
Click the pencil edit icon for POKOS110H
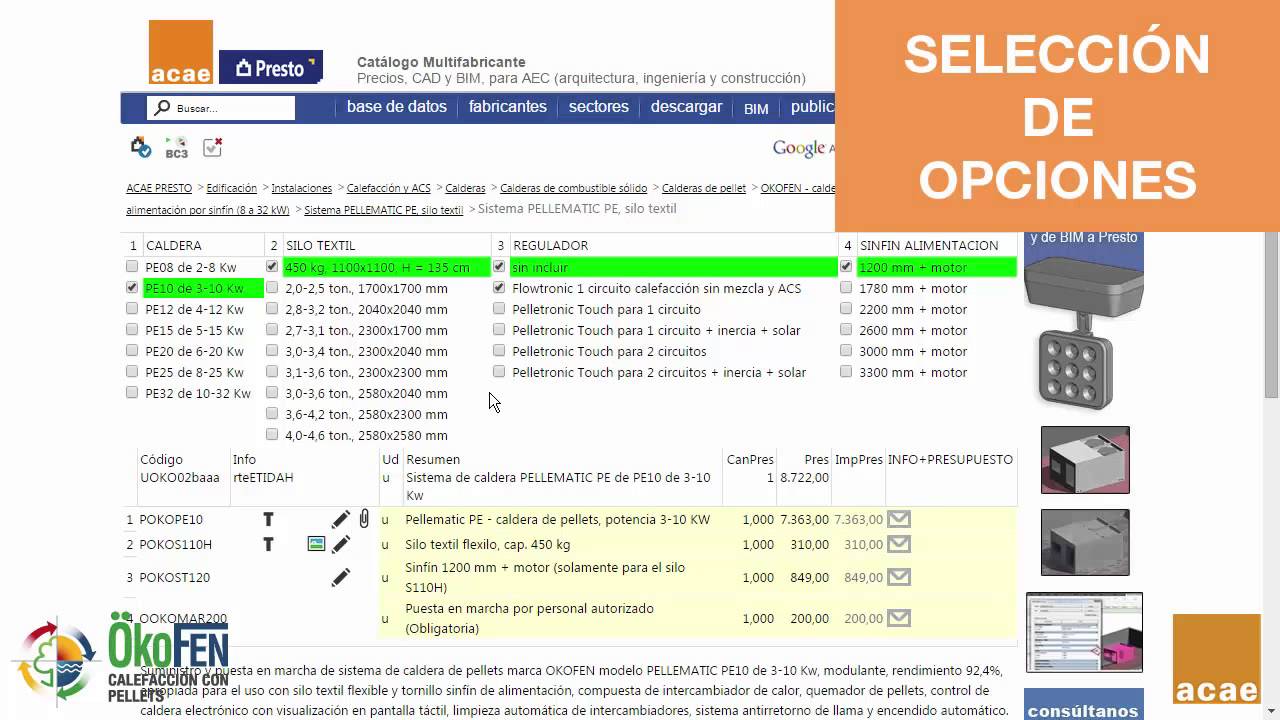[x=341, y=544]
